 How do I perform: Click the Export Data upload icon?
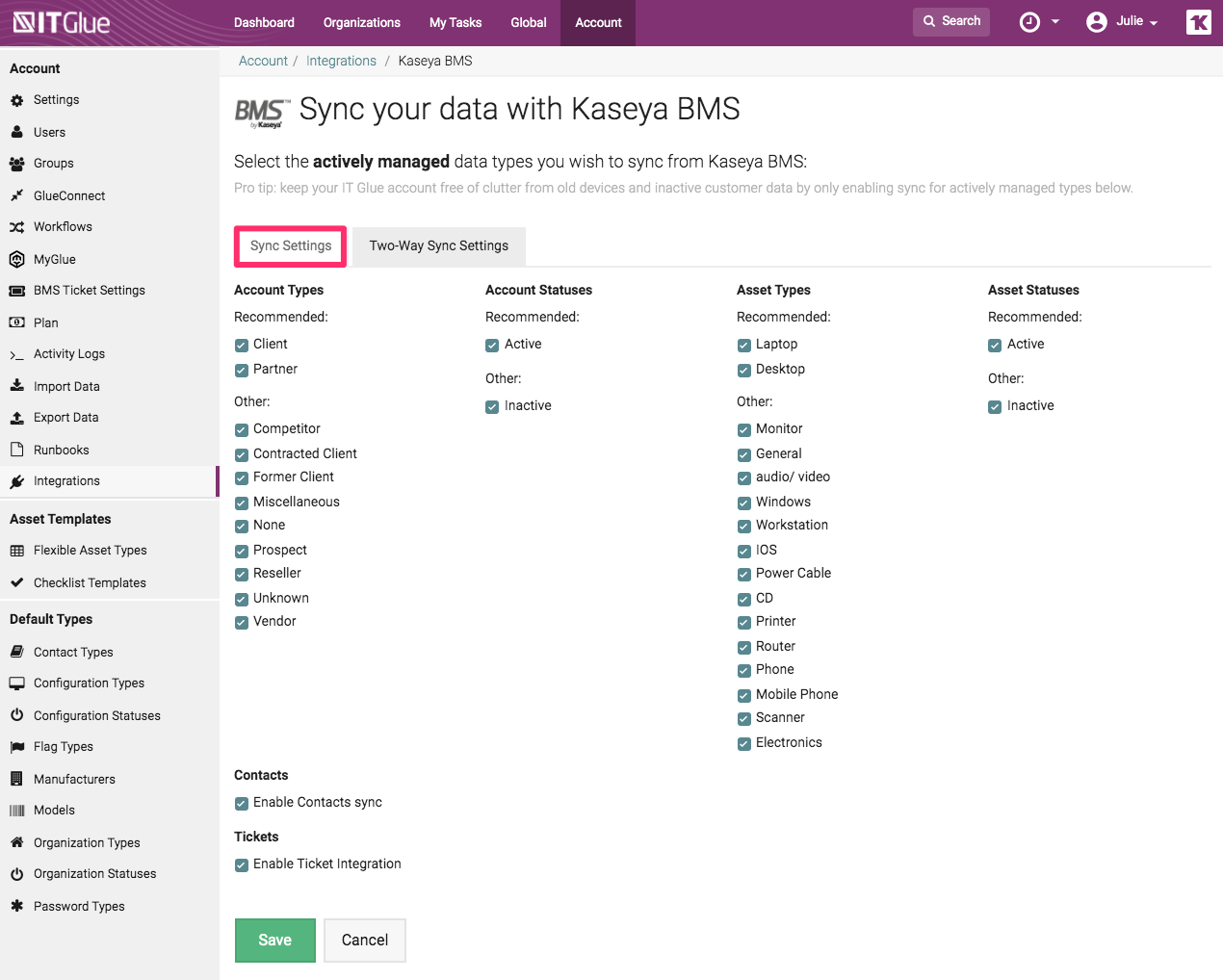click(17, 417)
